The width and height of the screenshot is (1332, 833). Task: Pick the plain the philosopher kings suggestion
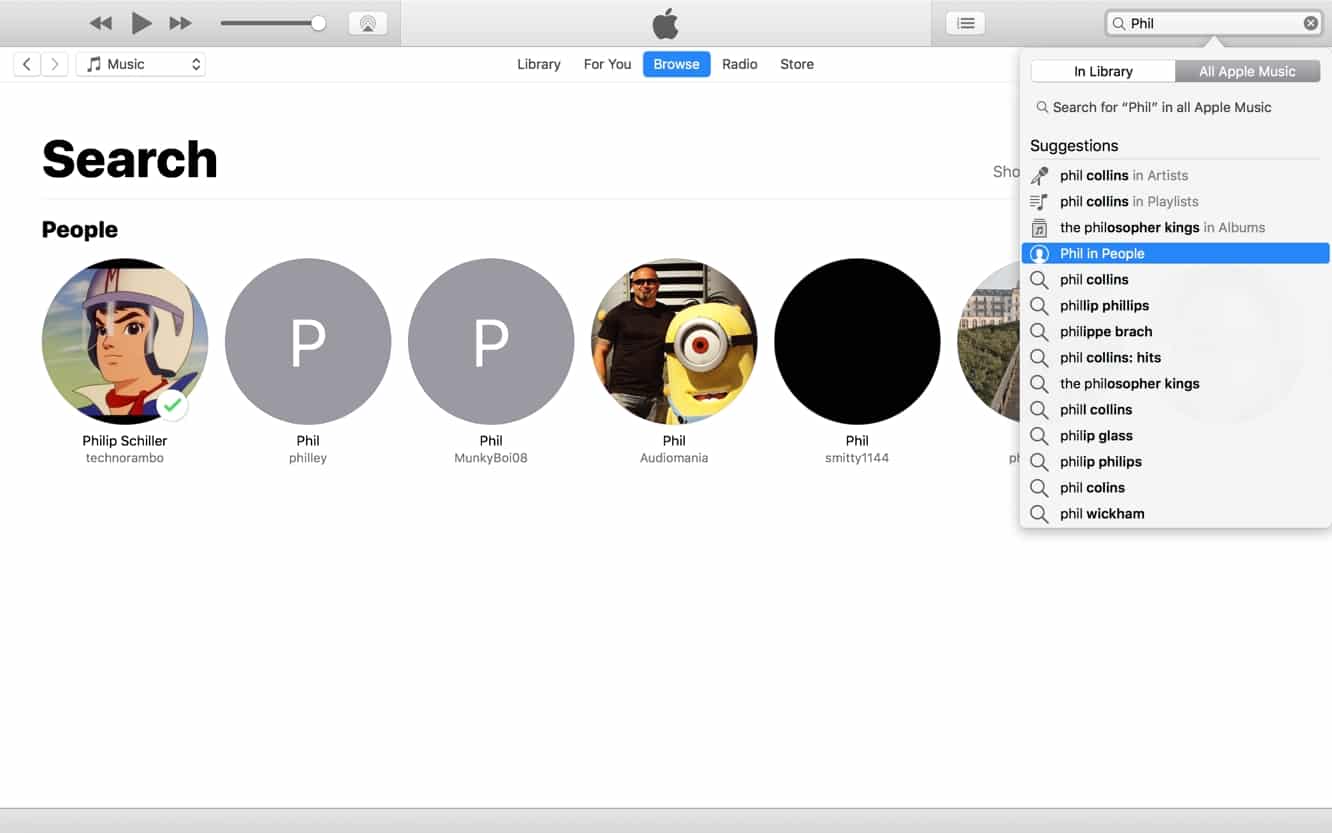coord(1175,383)
